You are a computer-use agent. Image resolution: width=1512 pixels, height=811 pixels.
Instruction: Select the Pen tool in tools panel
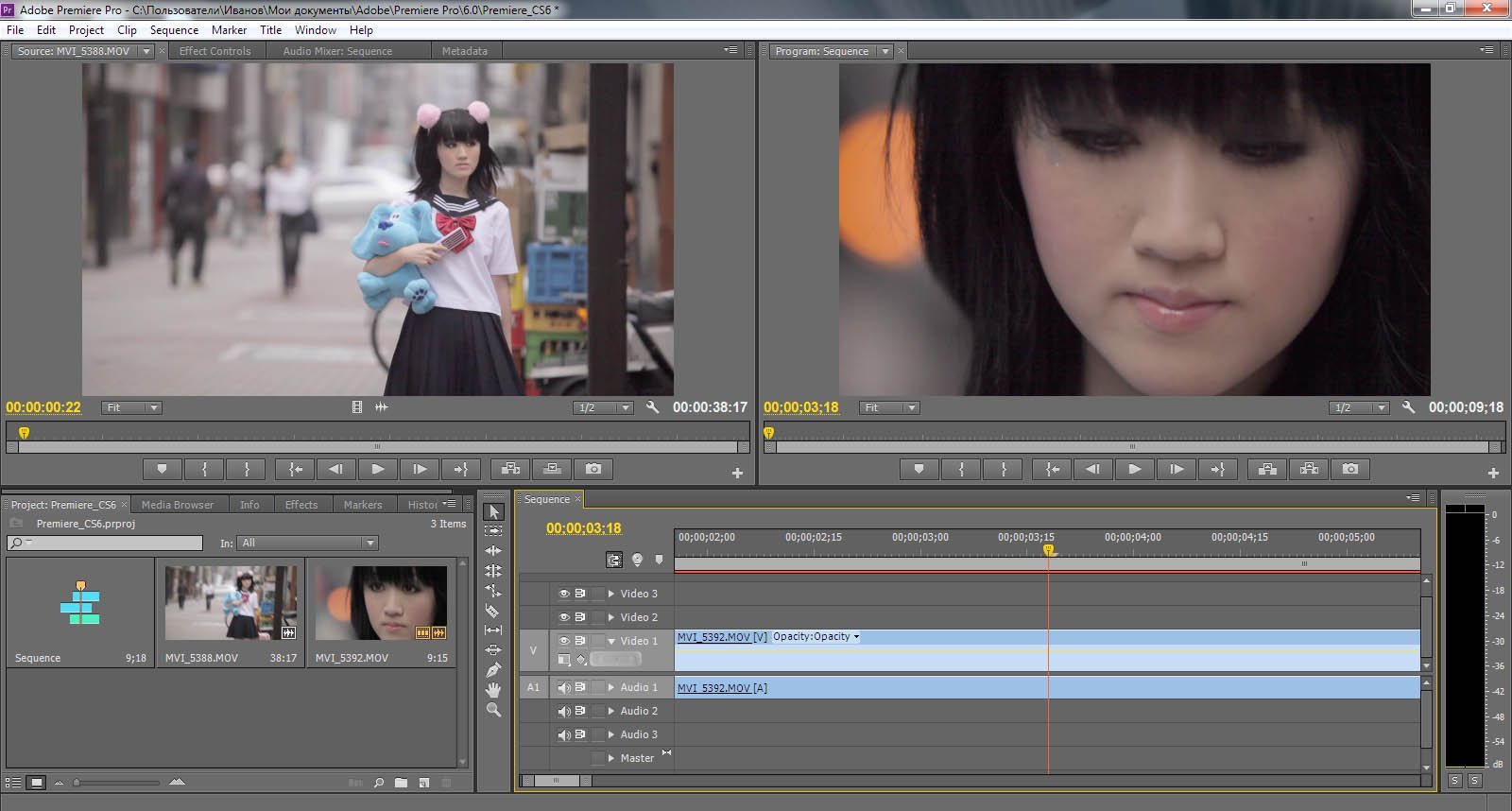(x=493, y=670)
